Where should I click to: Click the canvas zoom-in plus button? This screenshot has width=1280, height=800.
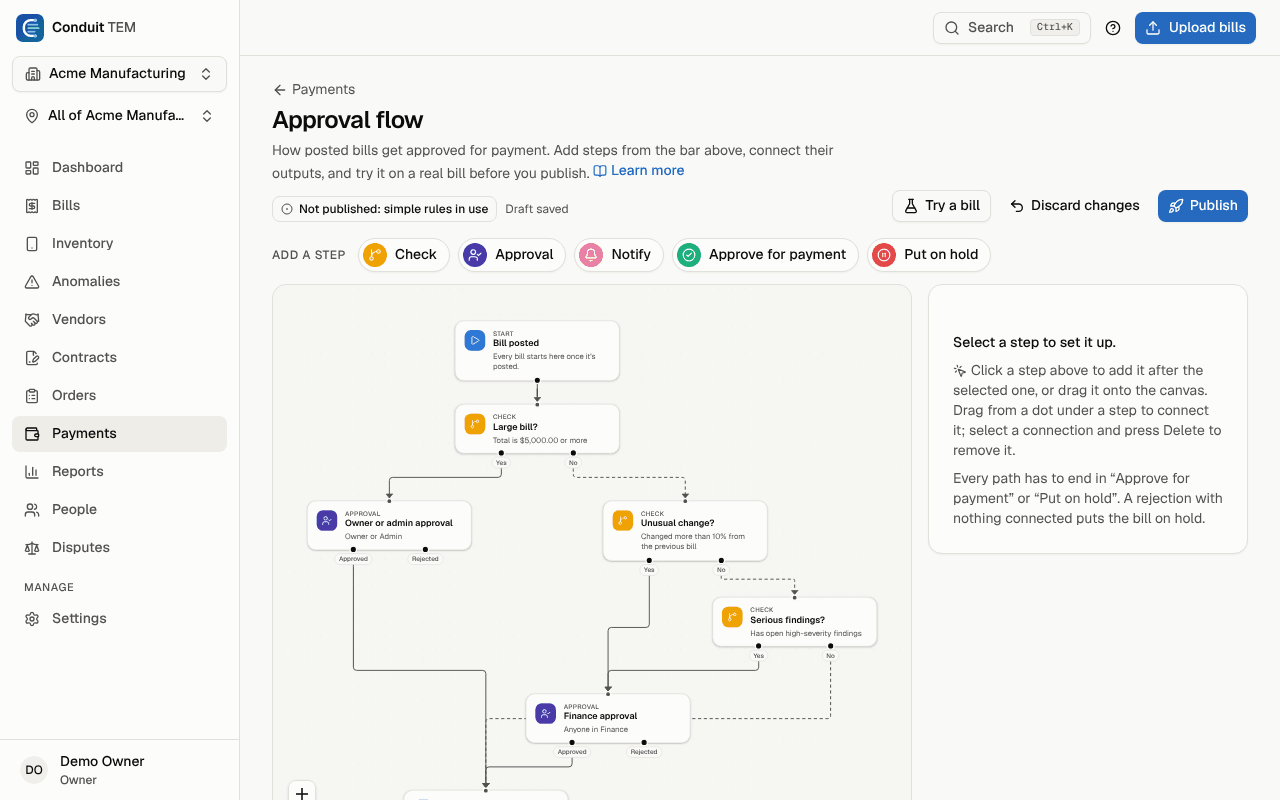tap(302, 793)
